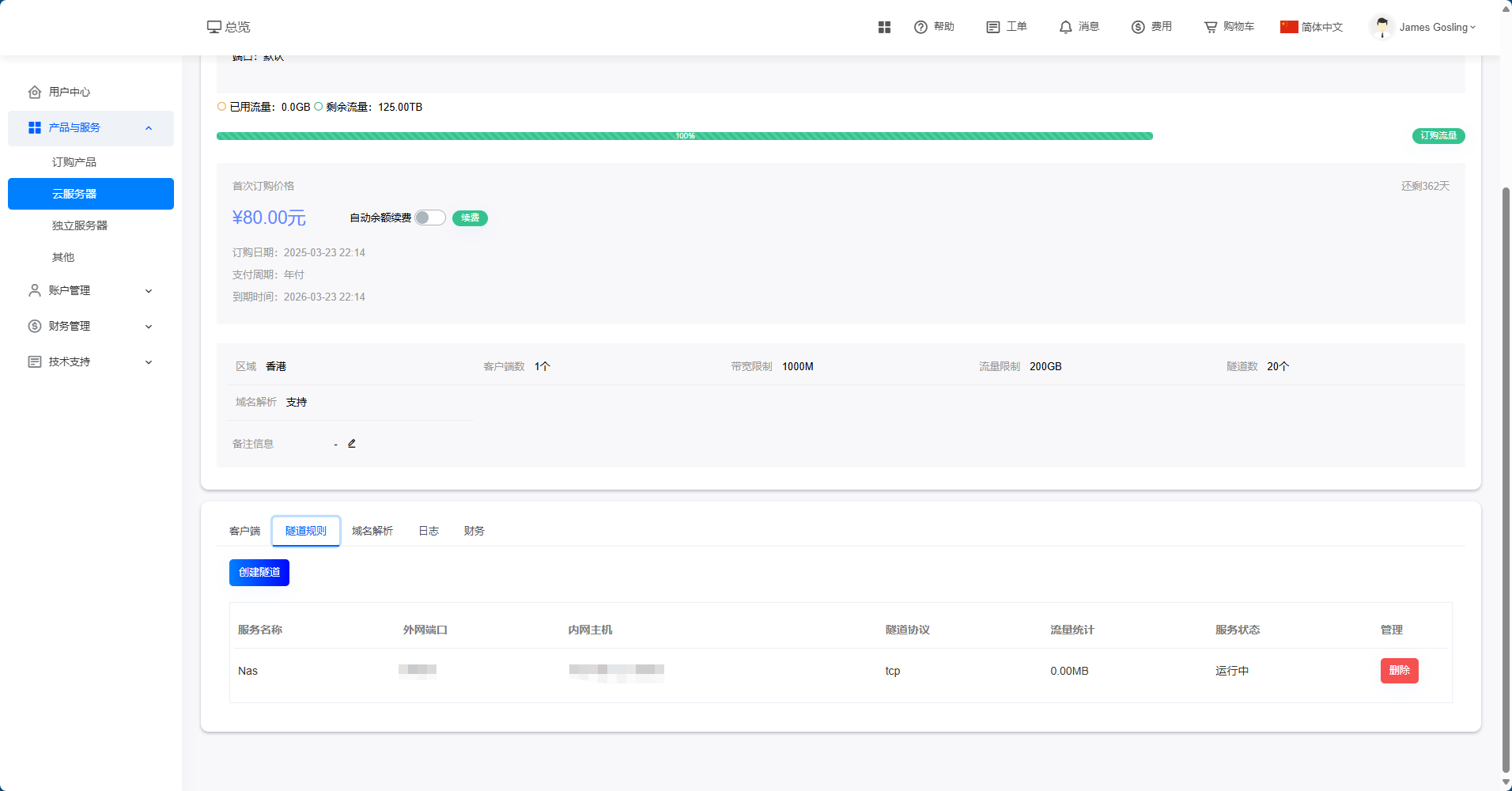1512x791 pixels.
Task: Switch to the 日志 tab
Action: 429,531
